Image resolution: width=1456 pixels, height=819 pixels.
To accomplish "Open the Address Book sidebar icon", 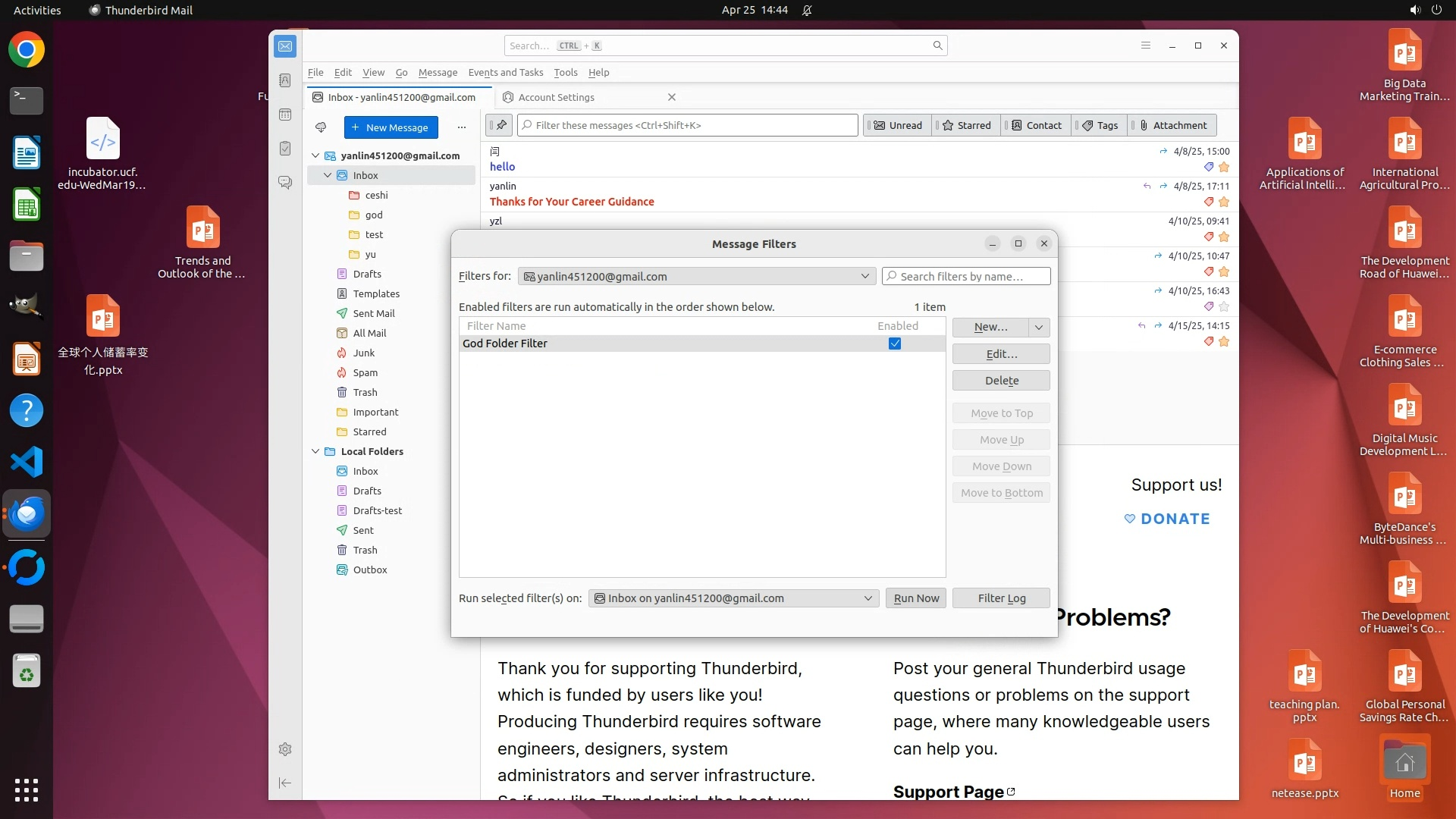I will click(285, 80).
